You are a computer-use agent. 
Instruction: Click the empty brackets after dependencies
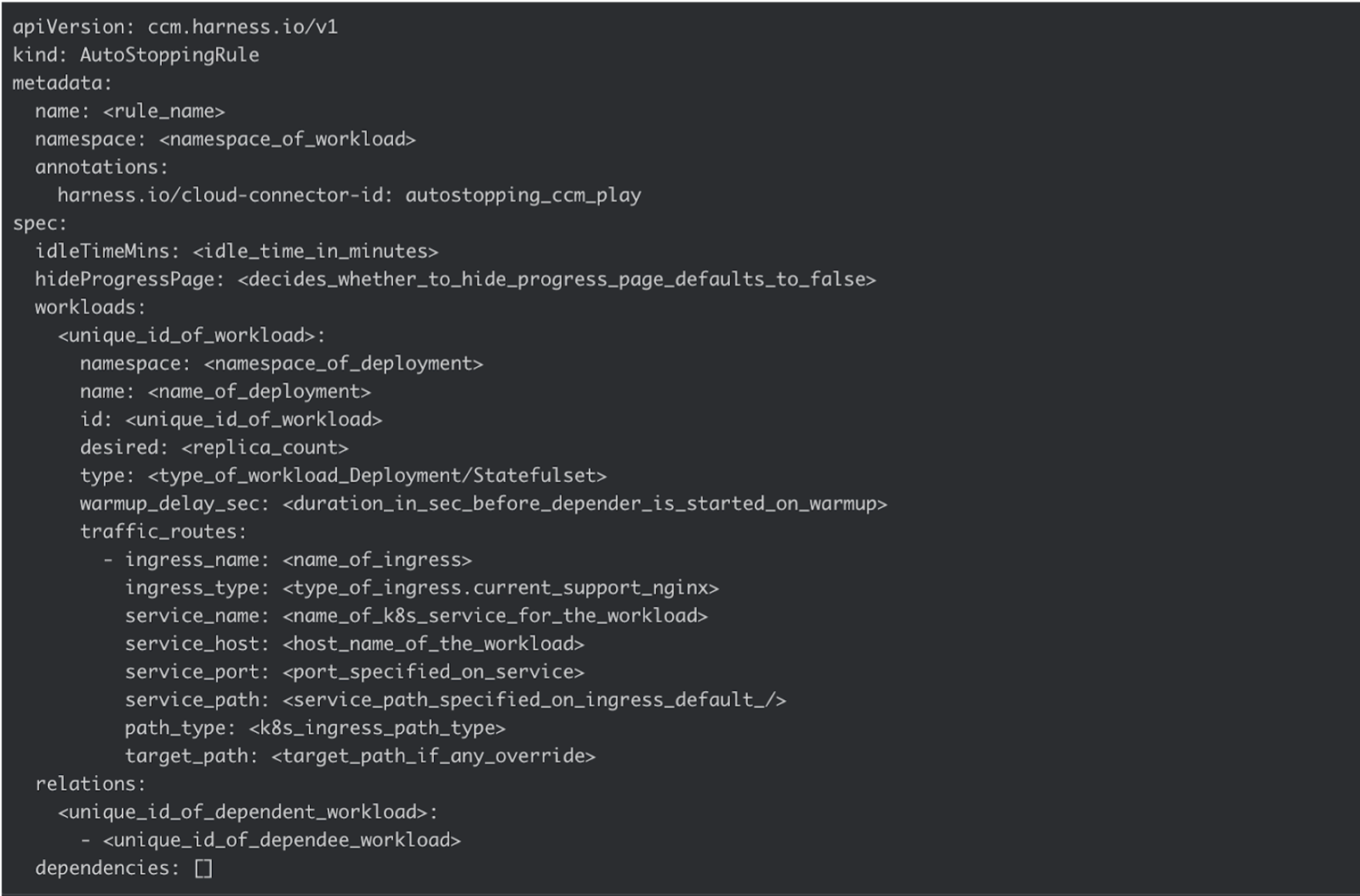click(x=203, y=868)
